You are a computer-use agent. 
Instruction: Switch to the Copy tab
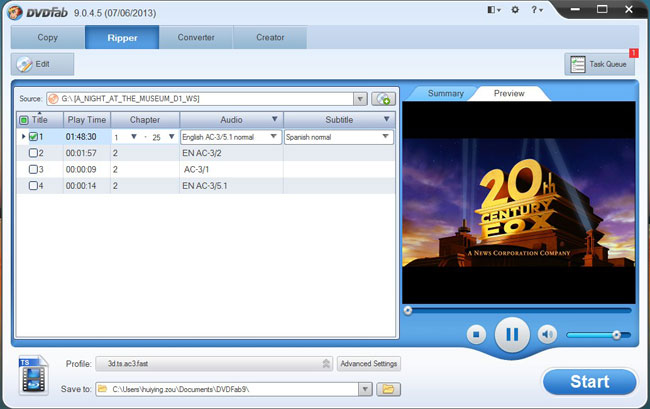(48, 37)
